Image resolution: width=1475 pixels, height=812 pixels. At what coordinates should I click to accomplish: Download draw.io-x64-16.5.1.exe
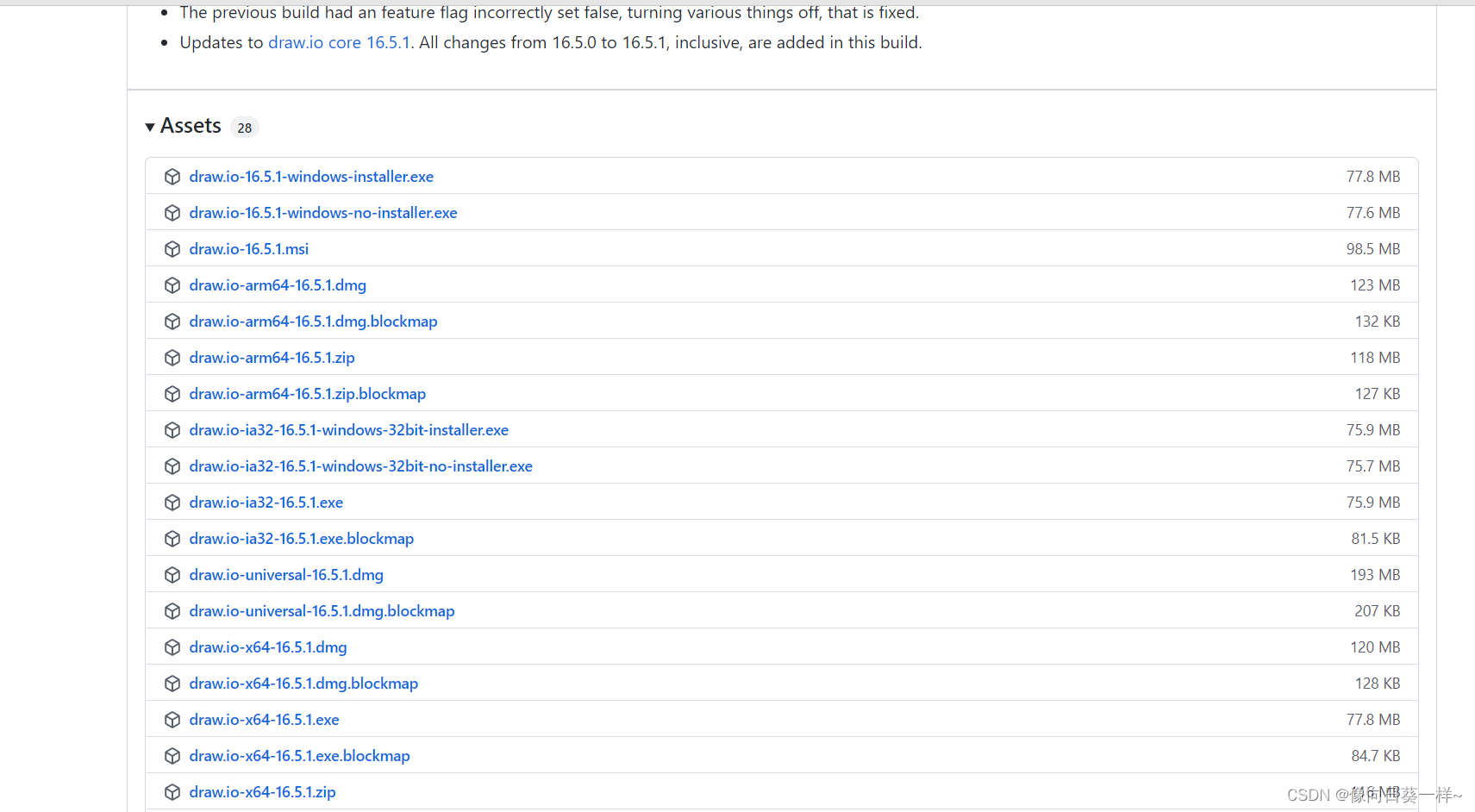265,720
